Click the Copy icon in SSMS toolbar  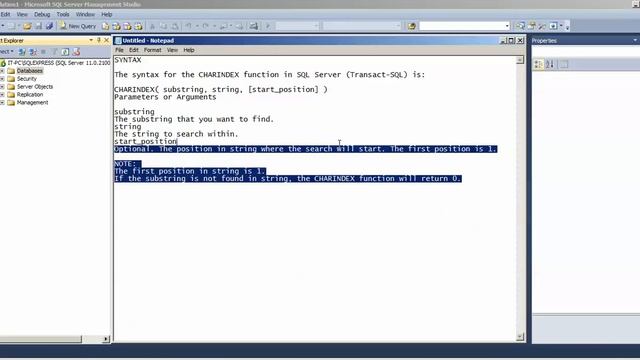[x=163, y=26]
